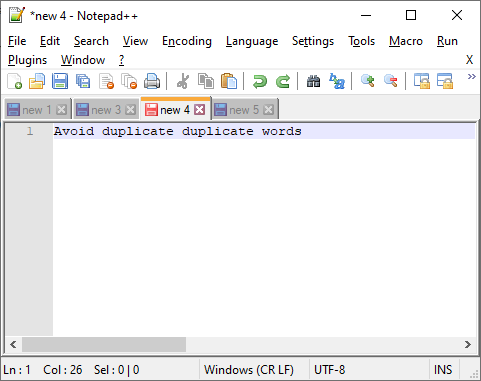Open the Run menu
The width and height of the screenshot is (481, 381).
[447, 41]
